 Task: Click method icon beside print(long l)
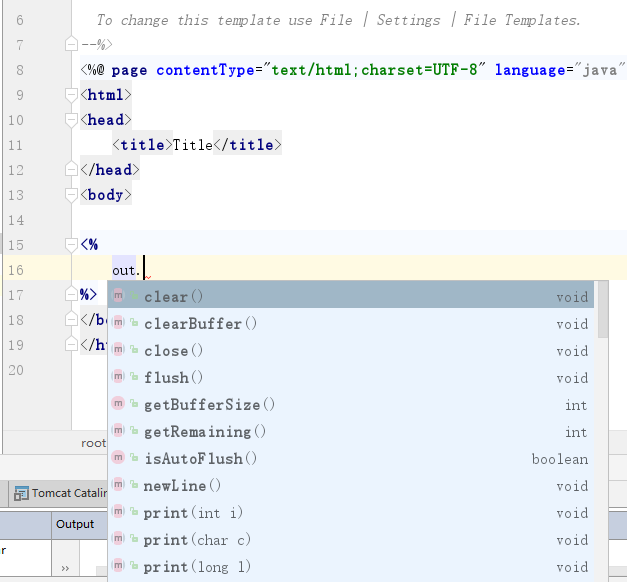[x=118, y=565]
